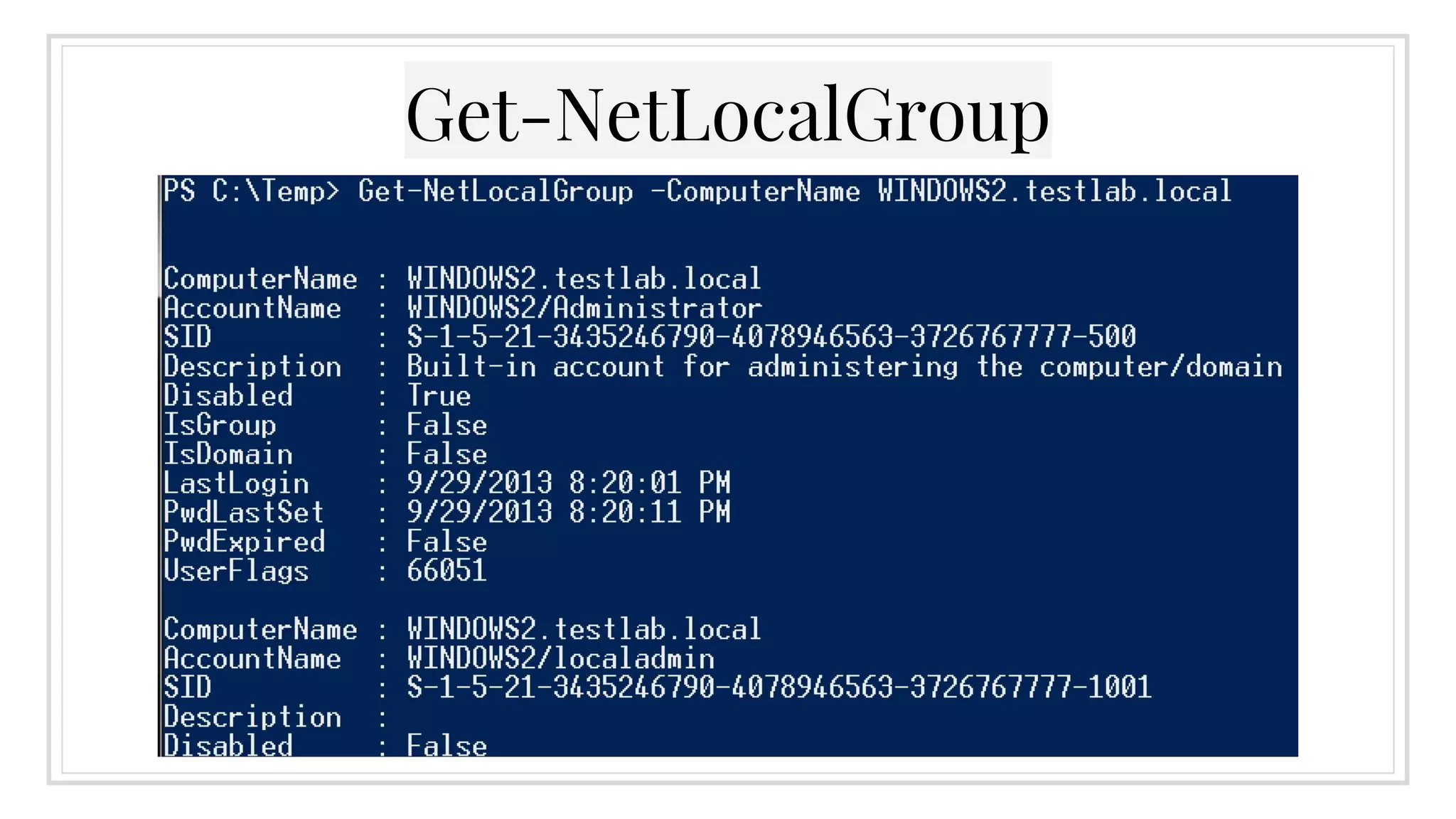
Task: Click the 'PwdLastSet' property label
Action: [244, 513]
